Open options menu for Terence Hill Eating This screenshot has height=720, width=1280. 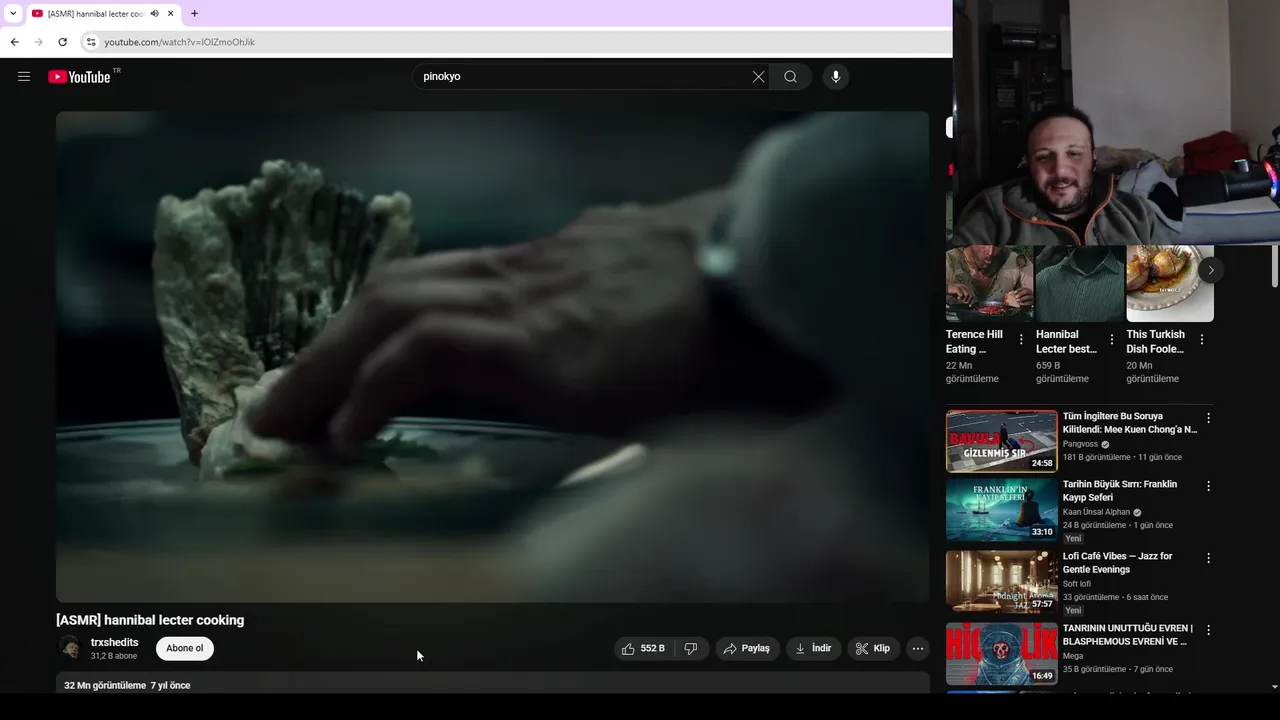click(1021, 340)
